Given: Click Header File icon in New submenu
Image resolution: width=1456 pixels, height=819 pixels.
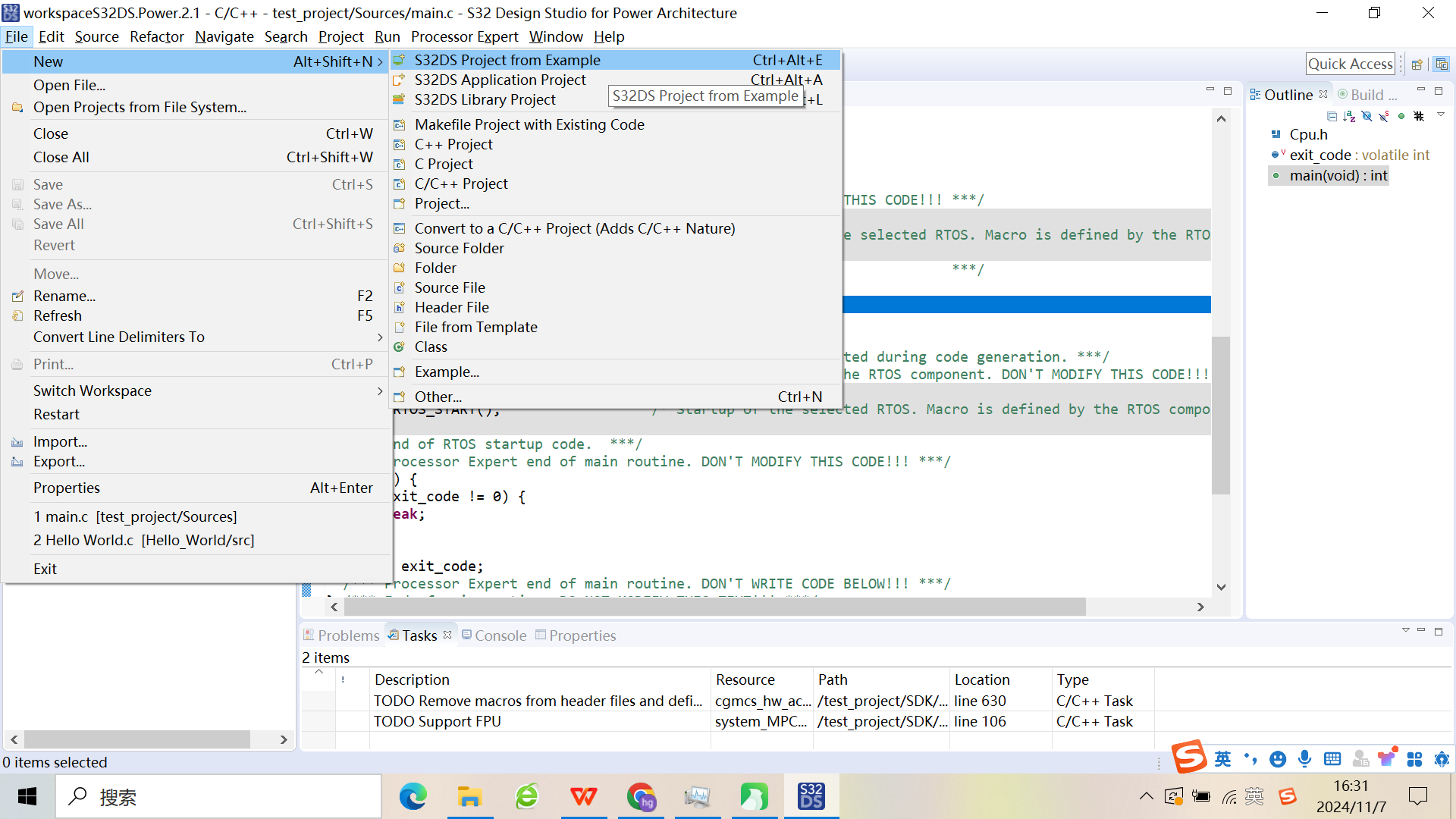Looking at the screenshot, I should click(x=400, y=308).
